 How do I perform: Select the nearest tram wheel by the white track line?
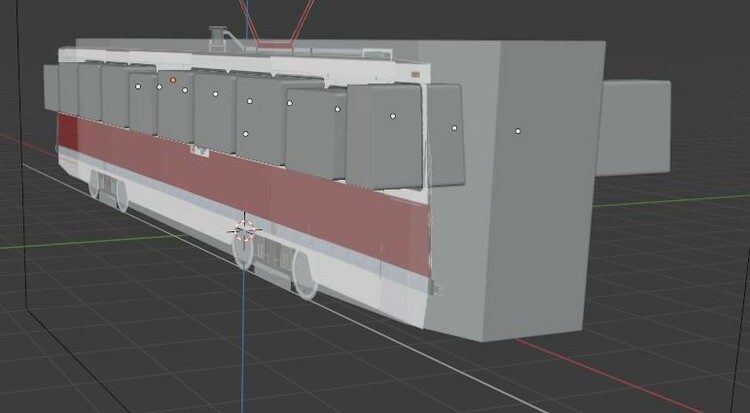pyautogui.click(x=305, y=275)
